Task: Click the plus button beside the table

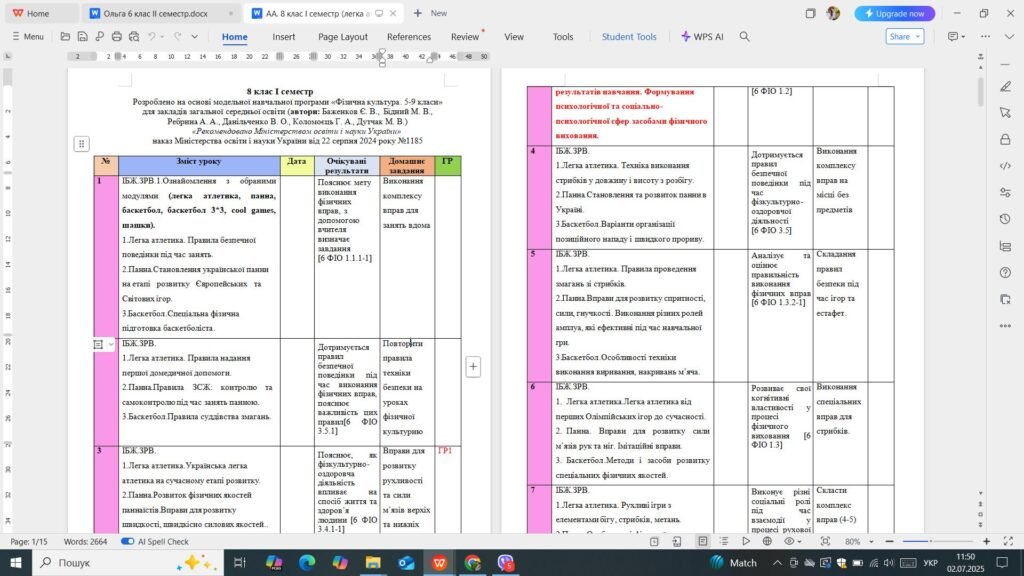Action: pos(473,367)
